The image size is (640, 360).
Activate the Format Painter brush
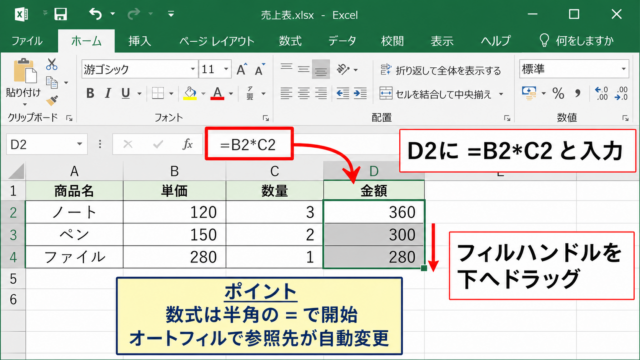tap(52, 100)
